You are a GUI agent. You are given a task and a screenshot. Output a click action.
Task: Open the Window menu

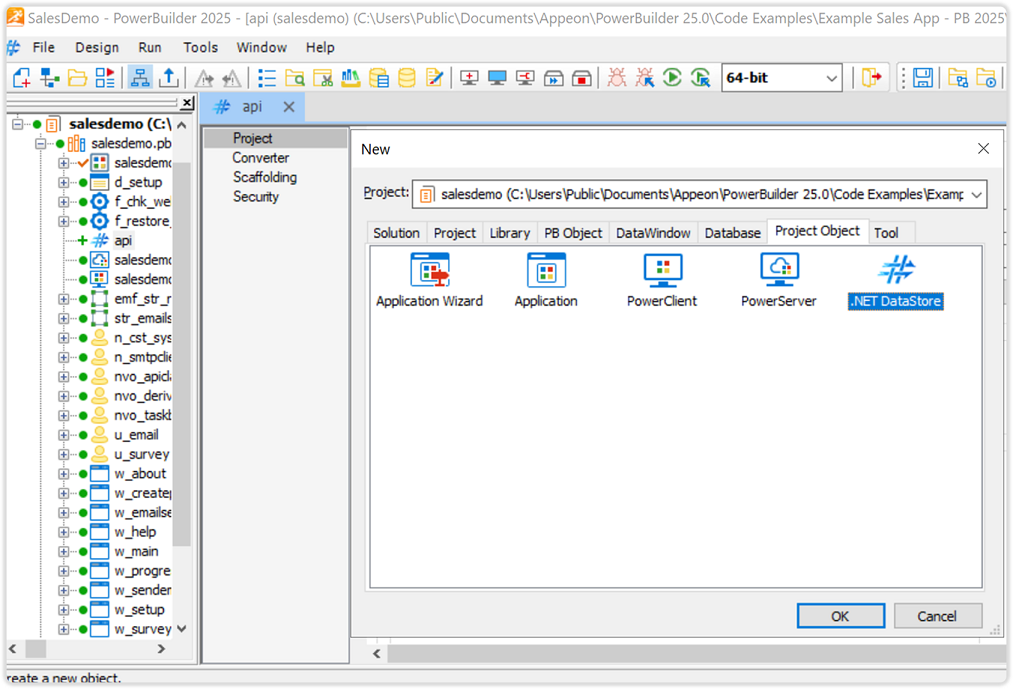point(261,47)
